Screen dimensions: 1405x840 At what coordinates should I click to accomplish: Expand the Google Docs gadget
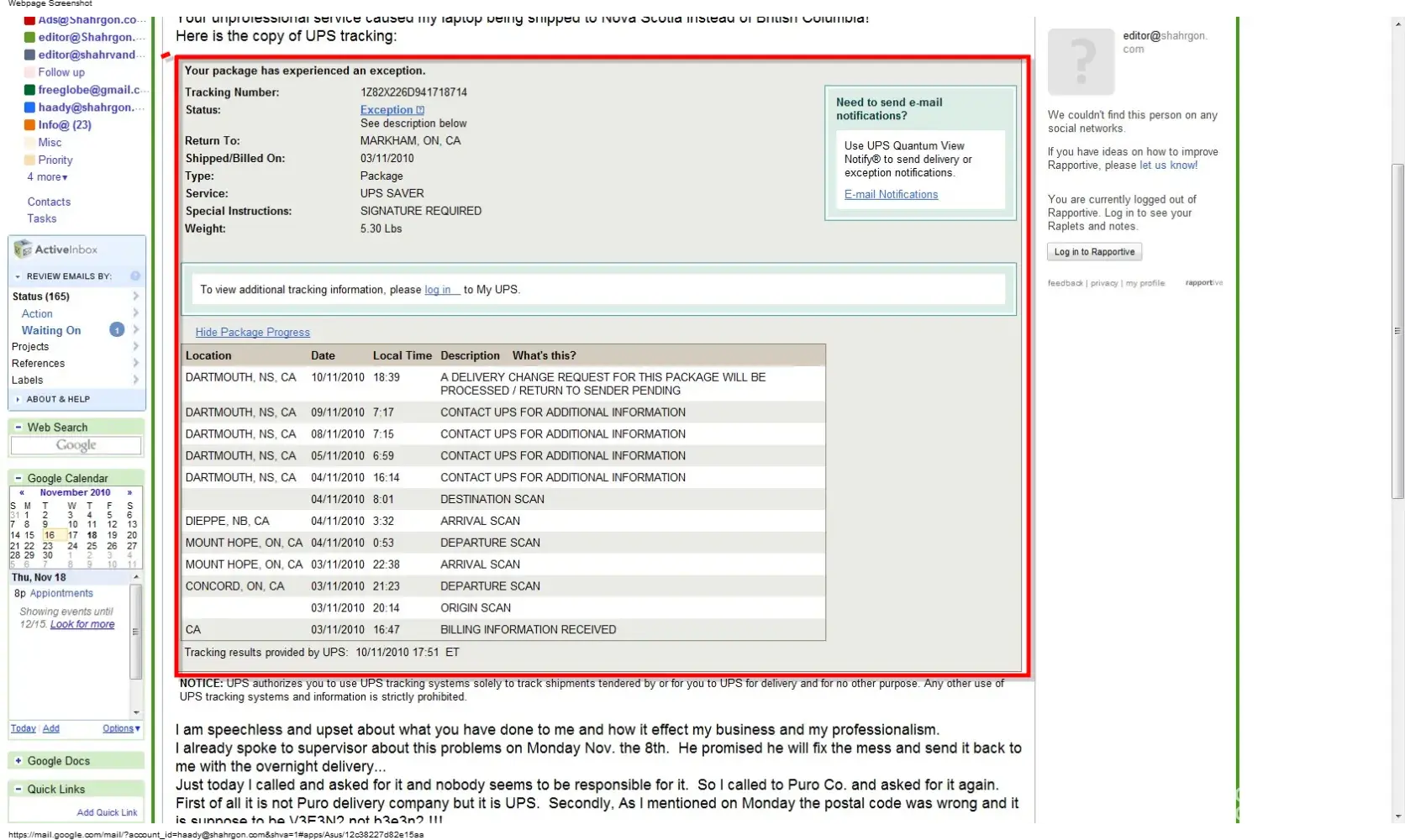18,761
